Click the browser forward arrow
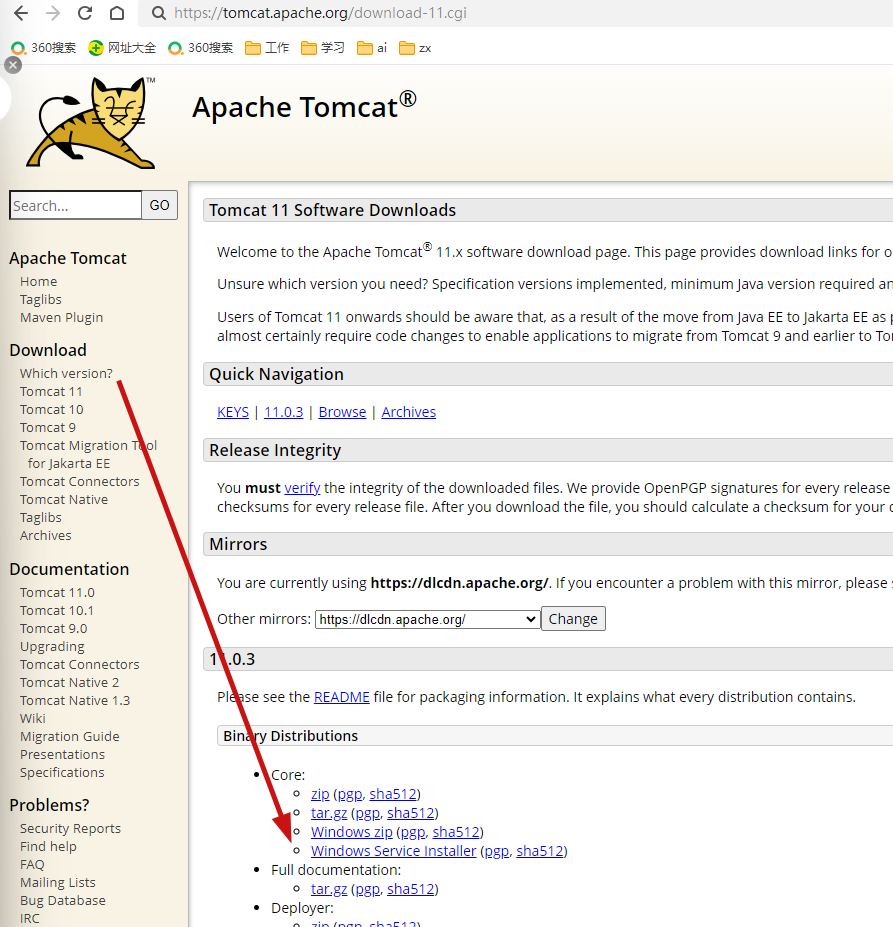The image size is (893, 927). (53, 13)
